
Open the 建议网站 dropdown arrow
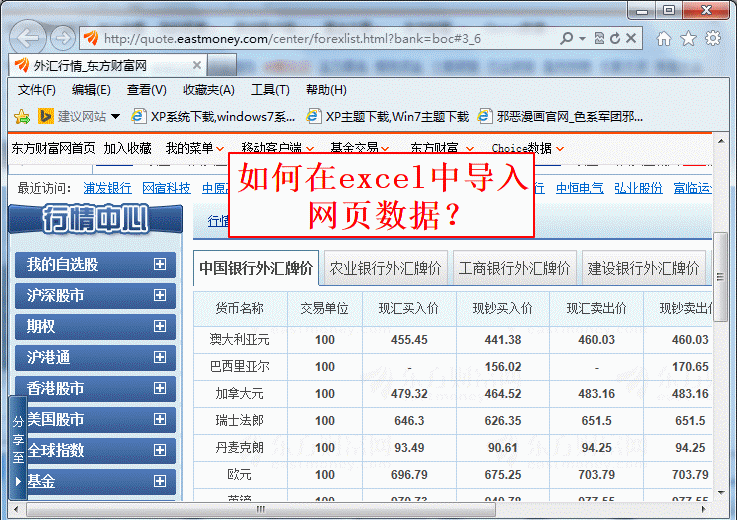tap(115, 117)
